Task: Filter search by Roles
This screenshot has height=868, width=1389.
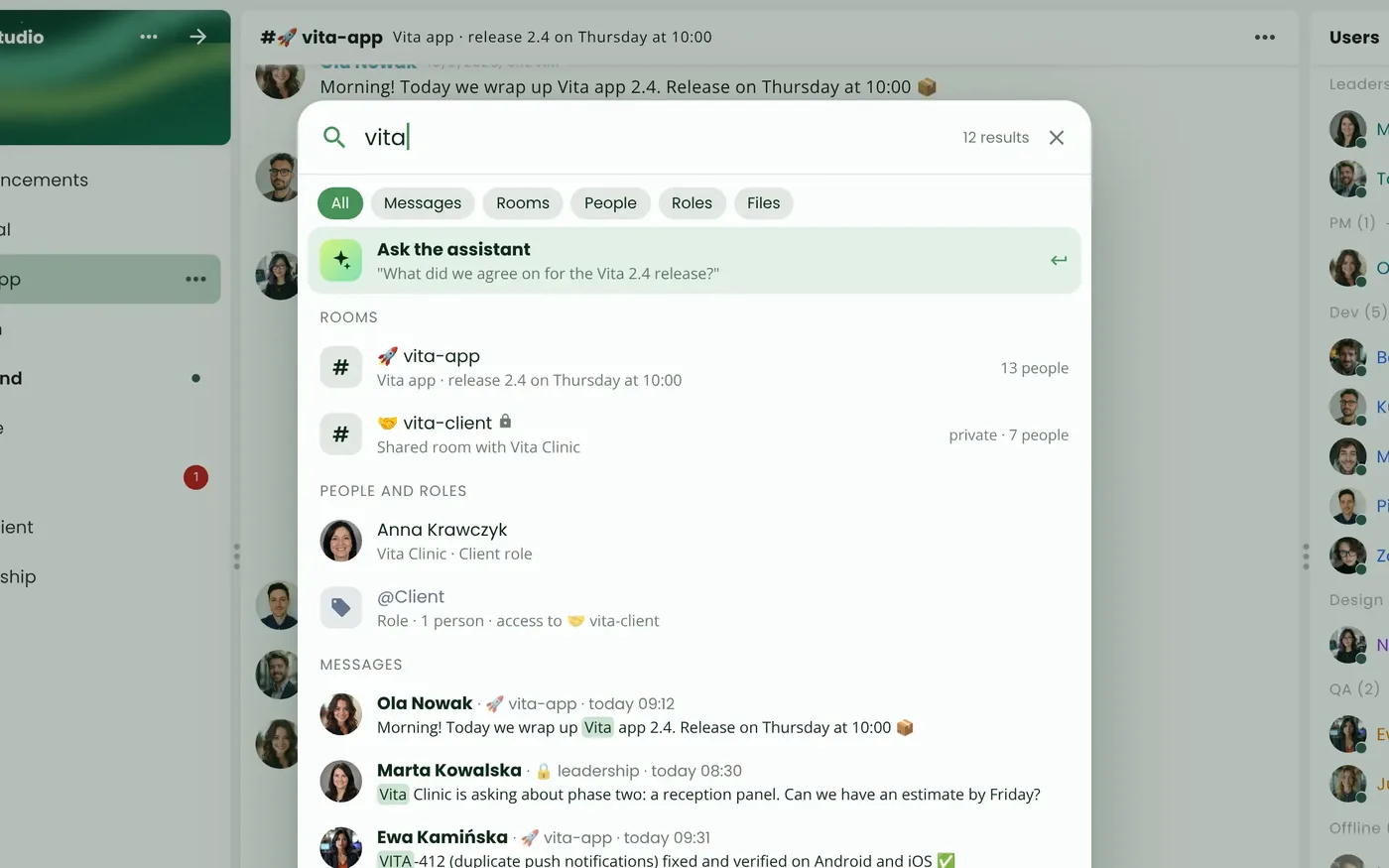Action: click(692, 203)
